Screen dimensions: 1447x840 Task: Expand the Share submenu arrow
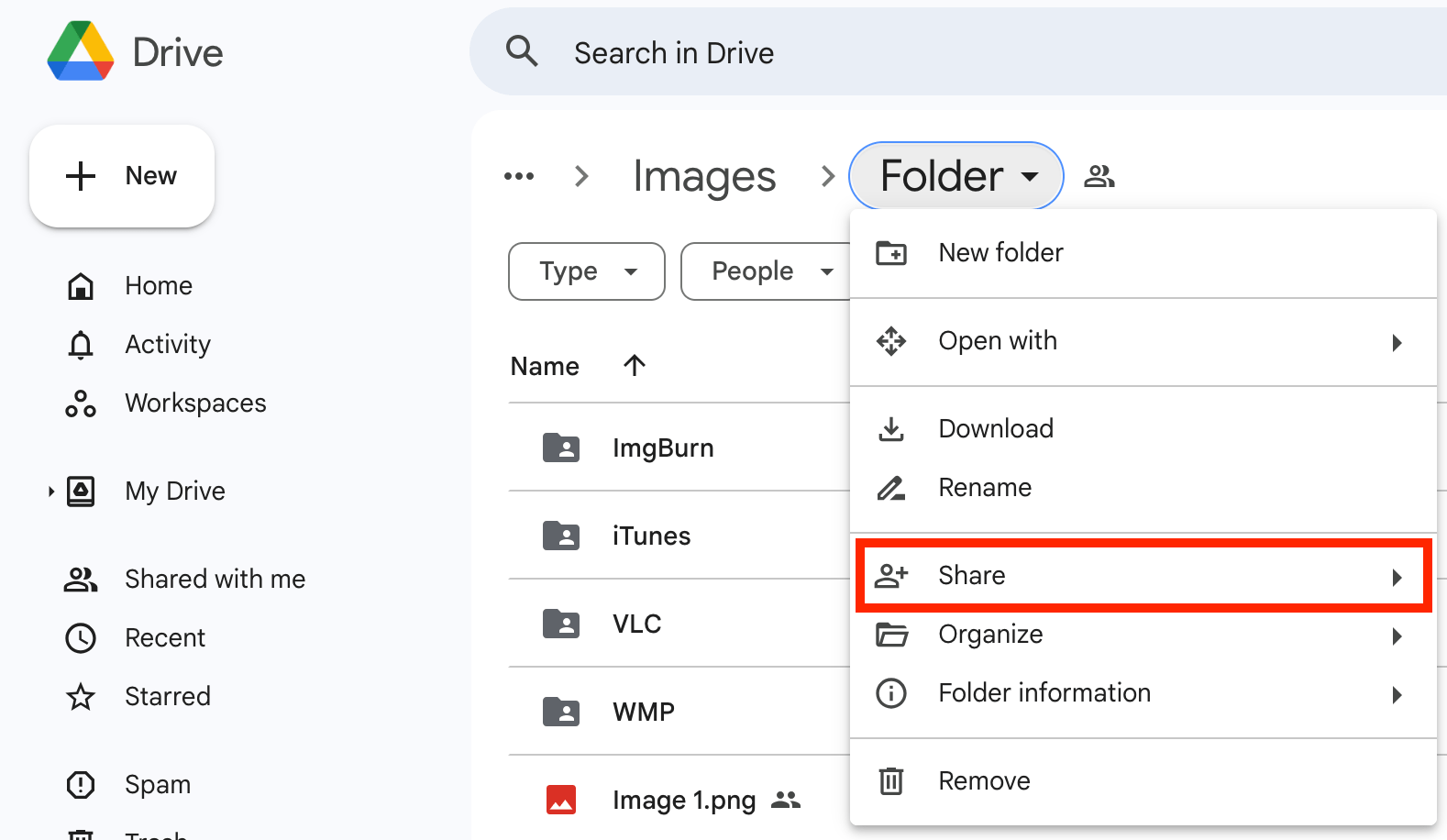[x=1397, y=578]
